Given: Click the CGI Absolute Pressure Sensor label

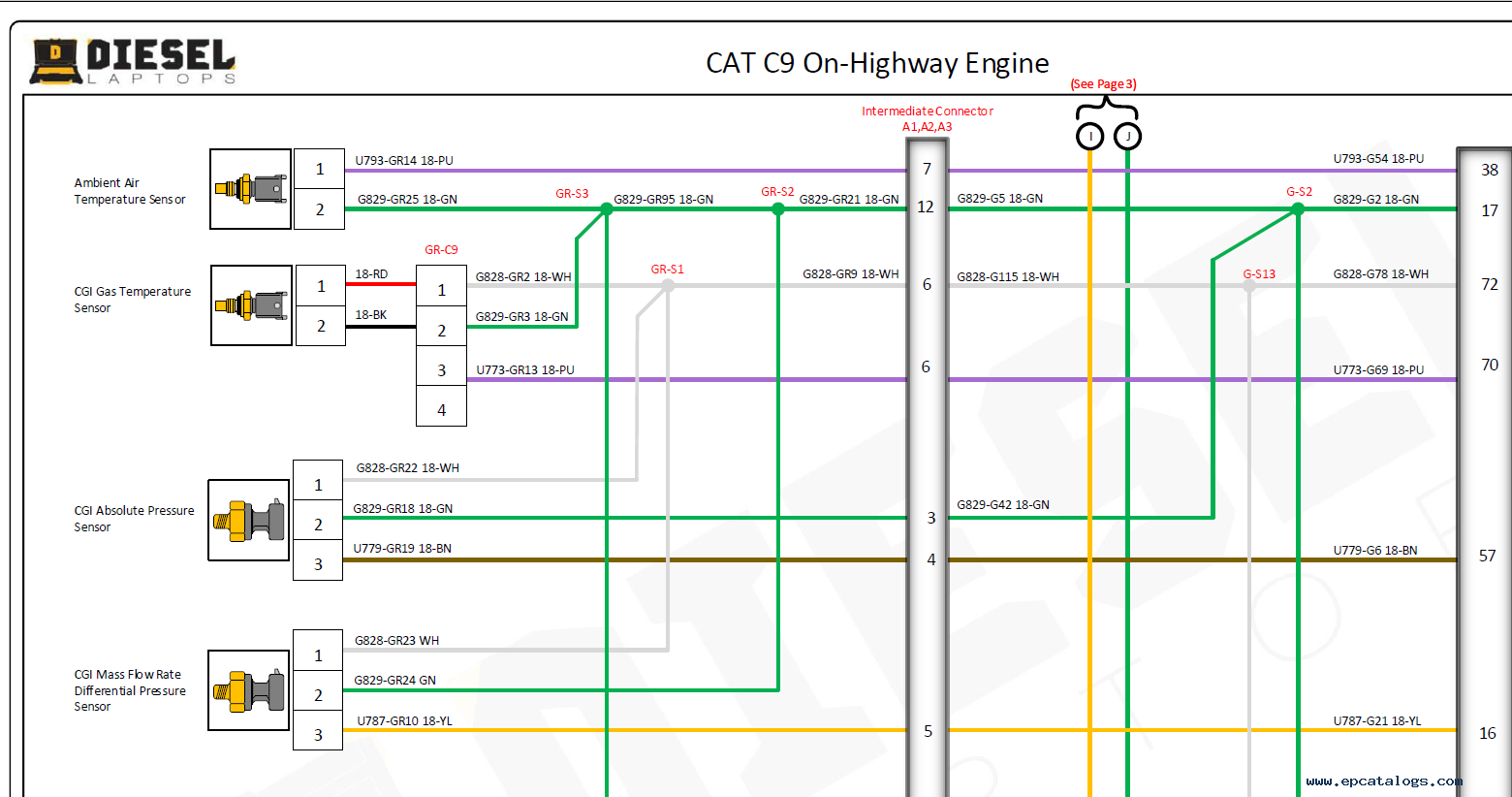Looking at the screenshot, I should [134, 519].
